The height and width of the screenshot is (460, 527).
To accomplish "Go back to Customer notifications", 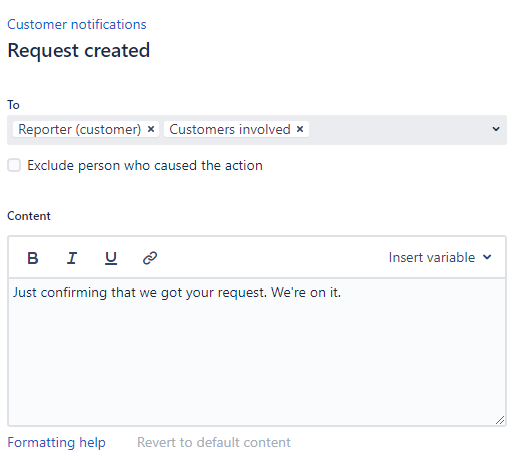I will (x=77, y=25).
